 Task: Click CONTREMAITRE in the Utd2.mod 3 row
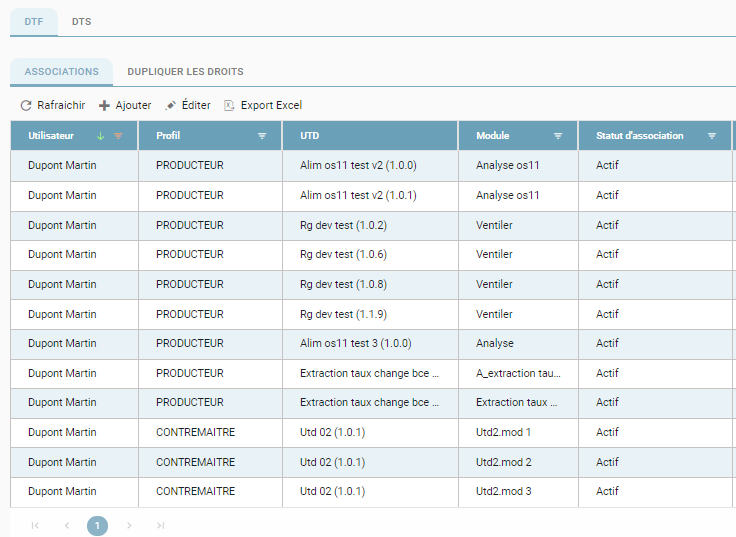[195, 491]
